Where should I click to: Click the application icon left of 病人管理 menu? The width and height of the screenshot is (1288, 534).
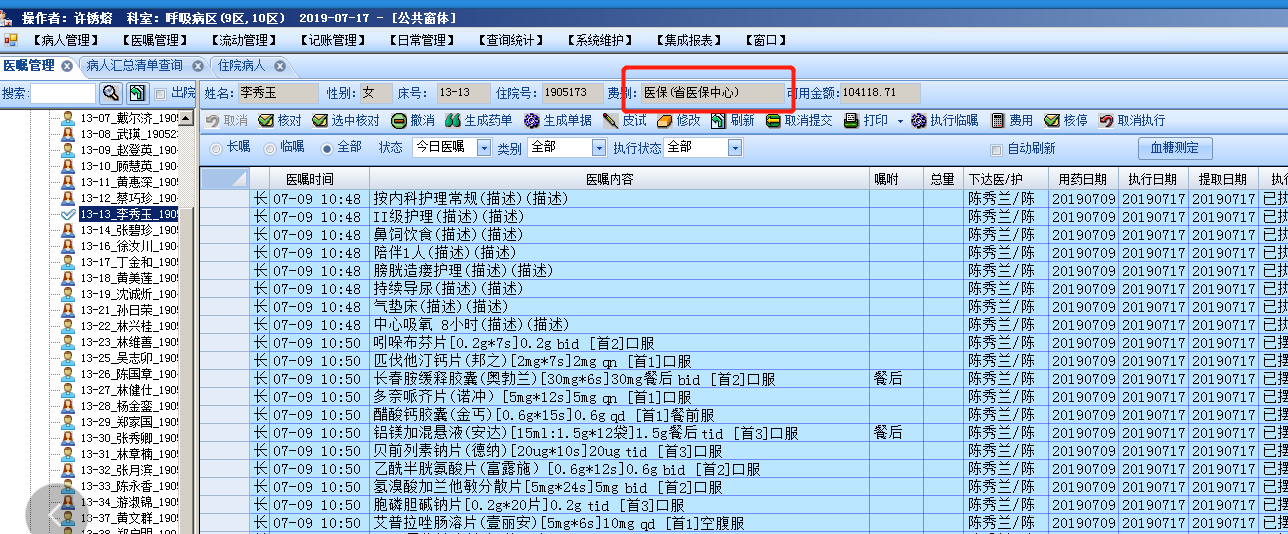point(11,40)
